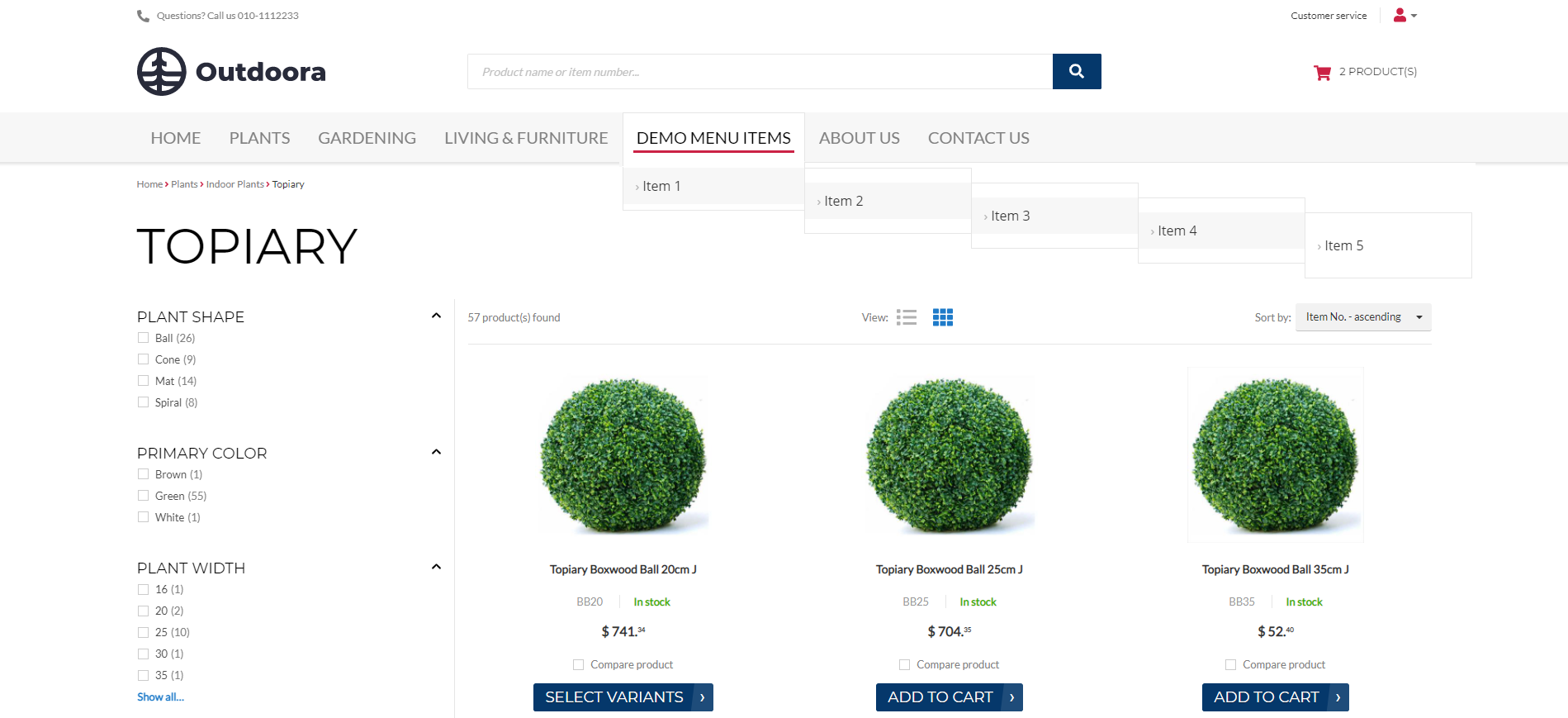Open Living & Furniture menu
This screenshot has width=1568, height=718.
526,138
